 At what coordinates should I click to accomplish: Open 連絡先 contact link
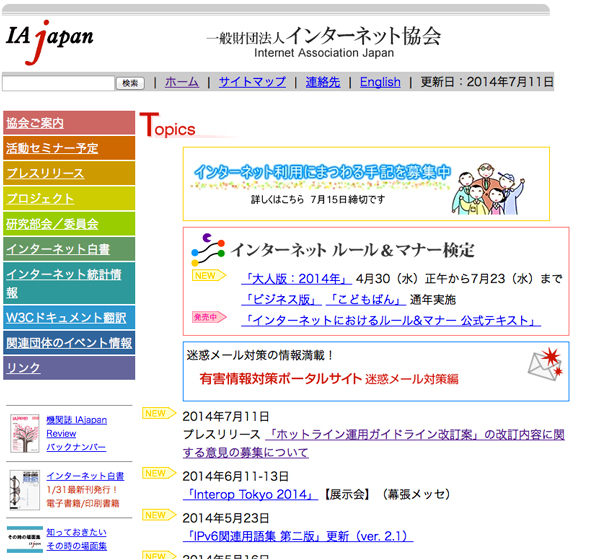coord(322,82)
